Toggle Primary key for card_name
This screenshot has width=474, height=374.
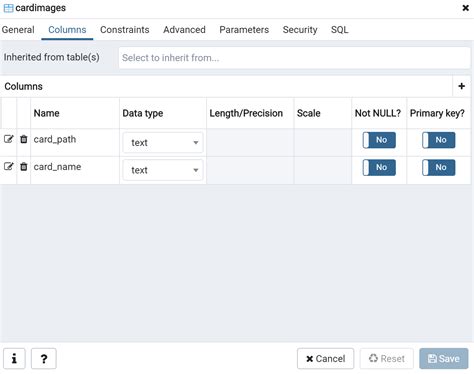coord(439,167)
